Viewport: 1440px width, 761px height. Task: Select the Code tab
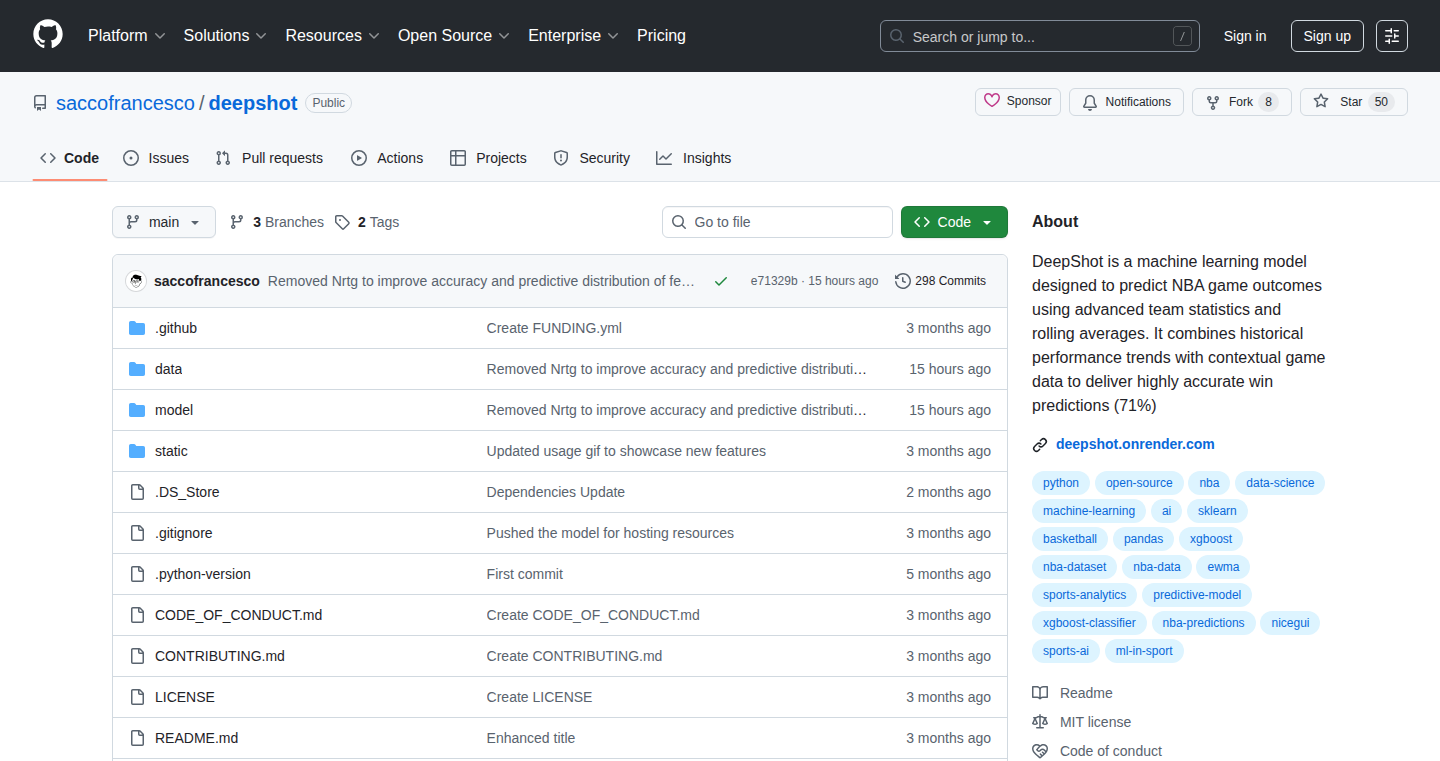click(x=70, y=158)
